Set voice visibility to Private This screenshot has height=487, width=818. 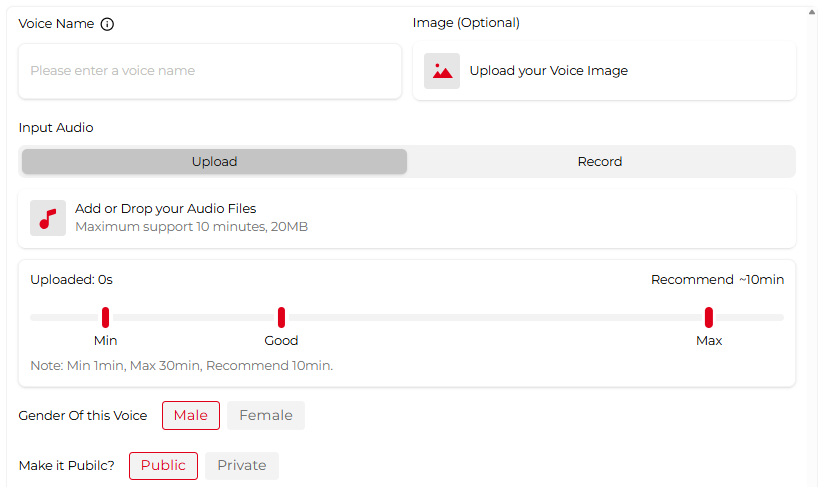[242, 466]
